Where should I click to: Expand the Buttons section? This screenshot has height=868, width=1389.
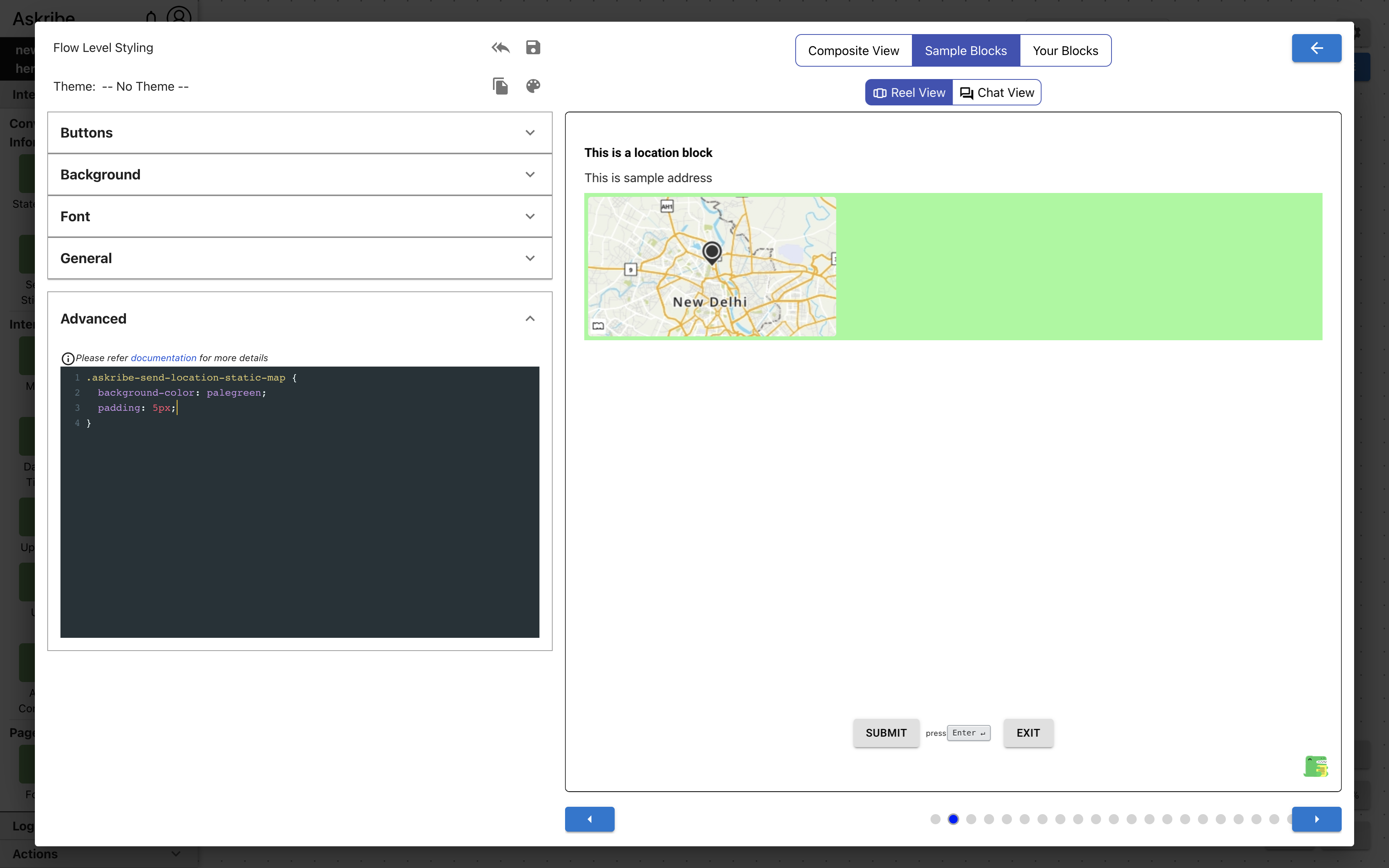tap(300, 133)
